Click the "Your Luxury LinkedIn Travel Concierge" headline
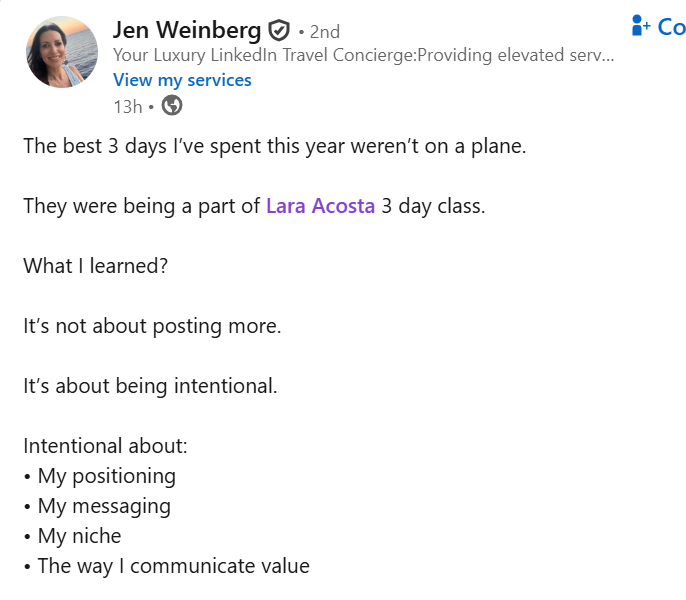The height and width of the screenshot is (600, 686). pyautogui.click(x=363, y=55)
